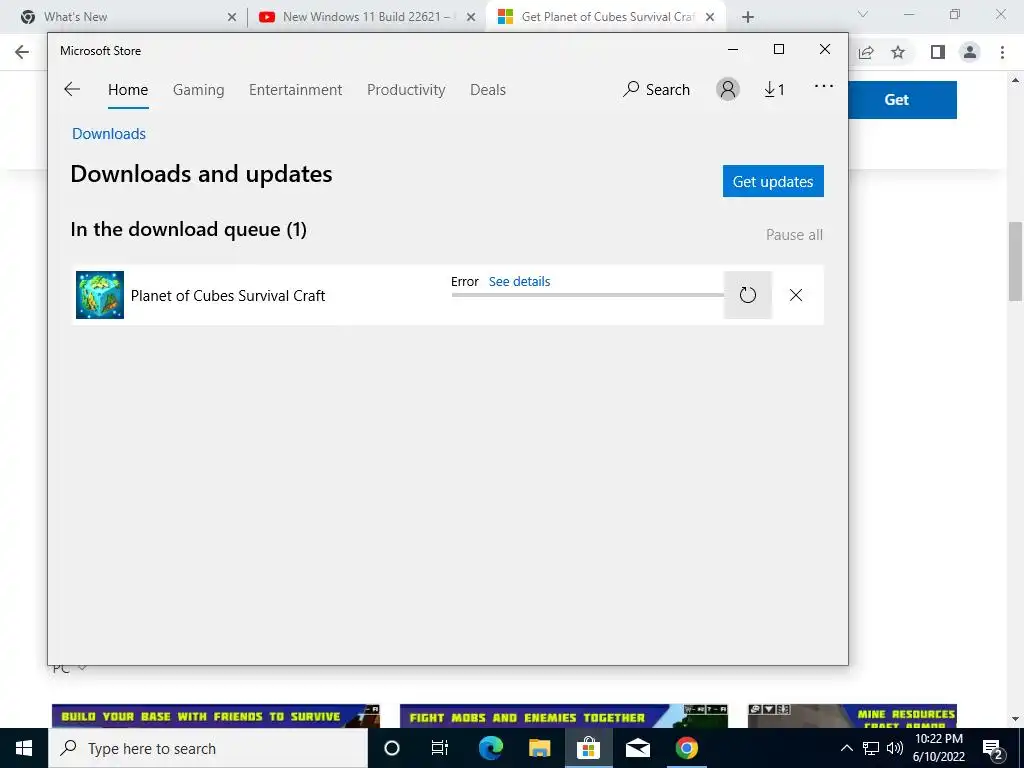Show hidden system tray icons
Image resolution: width=1024 pixels, height=768 pixels.
[x=846, y=748]
